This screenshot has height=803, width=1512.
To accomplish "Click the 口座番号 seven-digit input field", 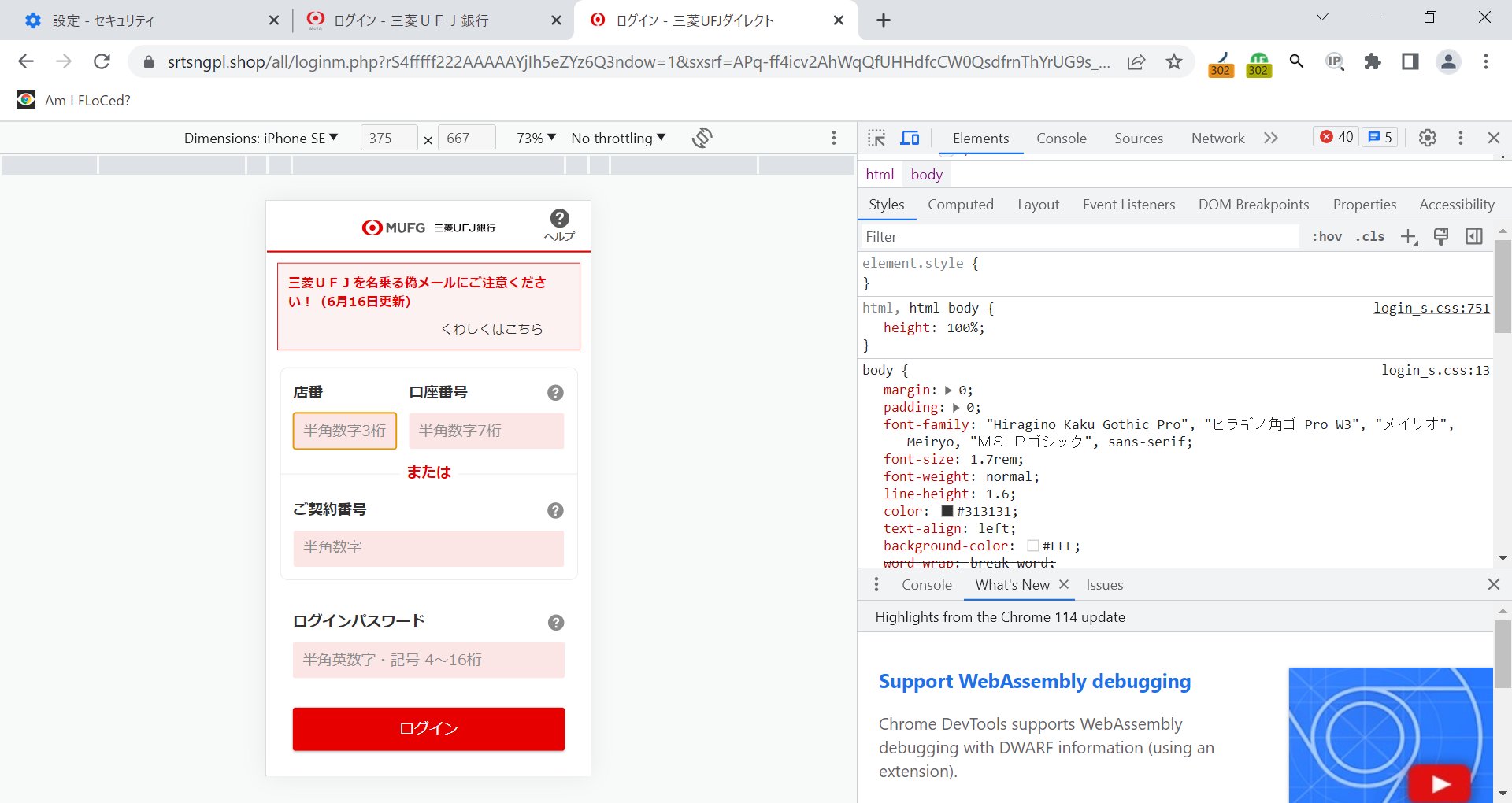I will (487, 431).
